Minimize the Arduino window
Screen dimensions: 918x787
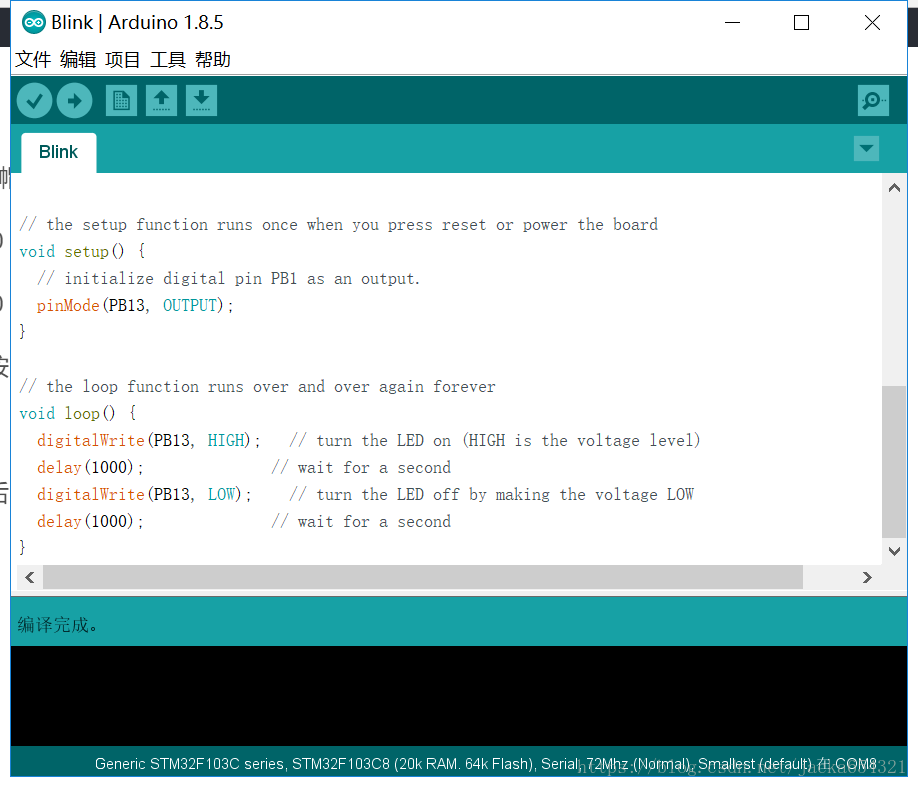[732, 23]
